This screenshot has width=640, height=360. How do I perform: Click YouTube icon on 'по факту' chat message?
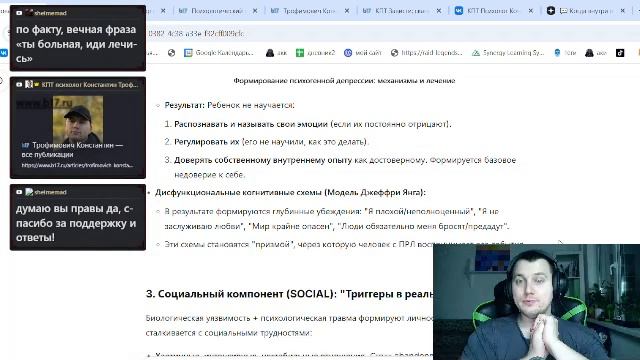pos(19,13)
